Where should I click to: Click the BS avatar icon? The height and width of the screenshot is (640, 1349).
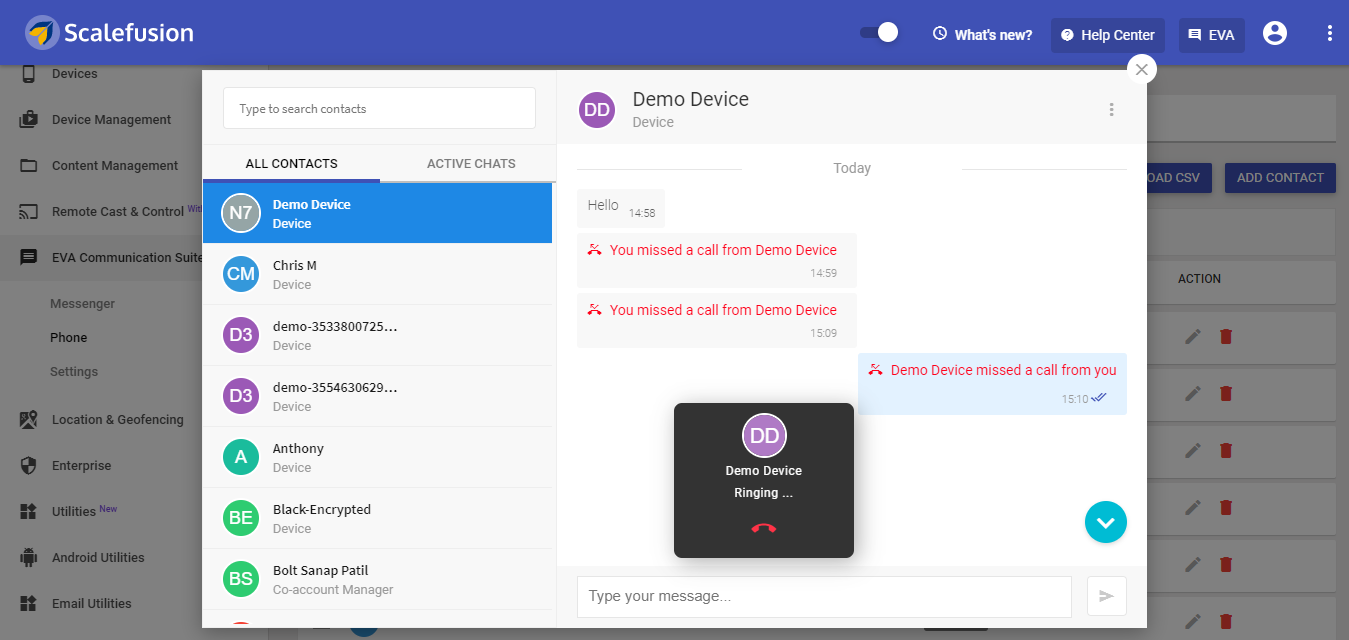pyautogui.click(x=241, y=579)
